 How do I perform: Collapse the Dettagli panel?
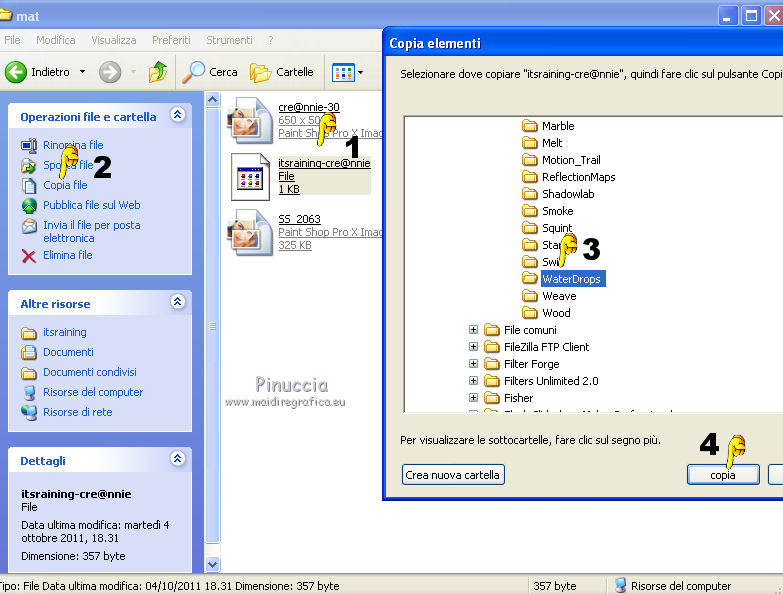pyautogui.click(x=177, y=459)
